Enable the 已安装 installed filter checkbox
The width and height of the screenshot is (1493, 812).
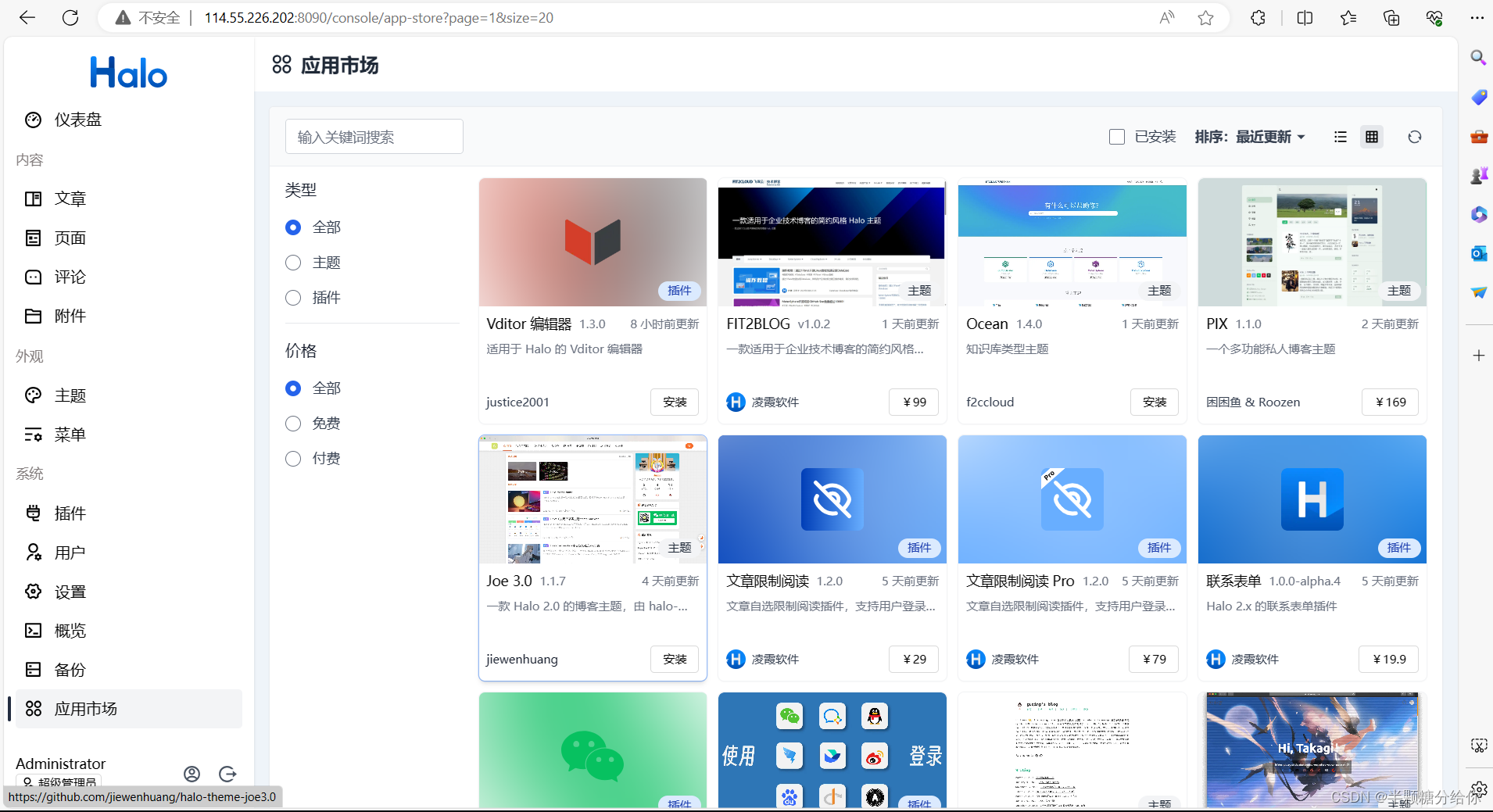click(1118, 136)
